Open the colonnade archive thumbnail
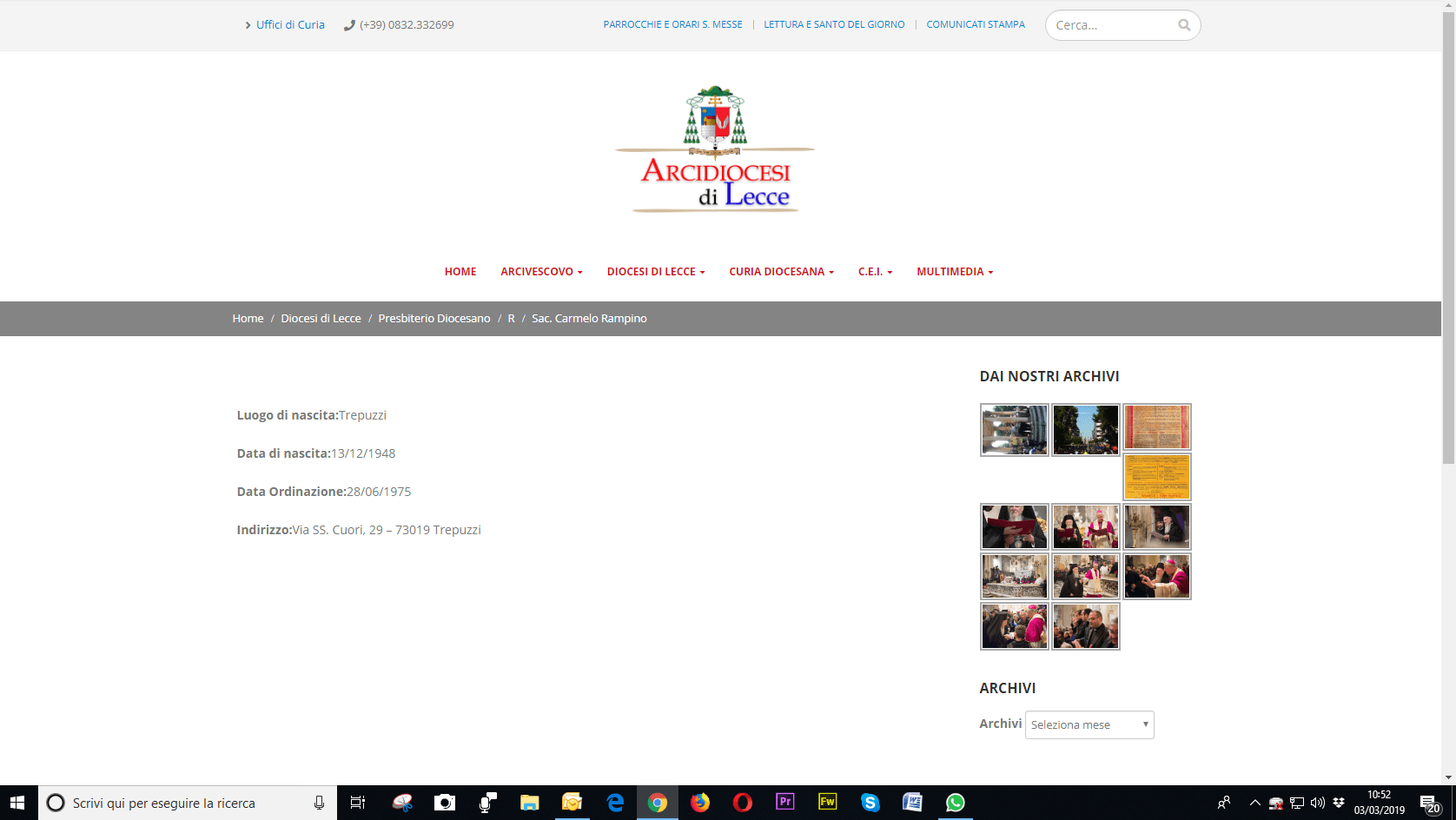1456x820 pixels. (x=1015, y=430)
